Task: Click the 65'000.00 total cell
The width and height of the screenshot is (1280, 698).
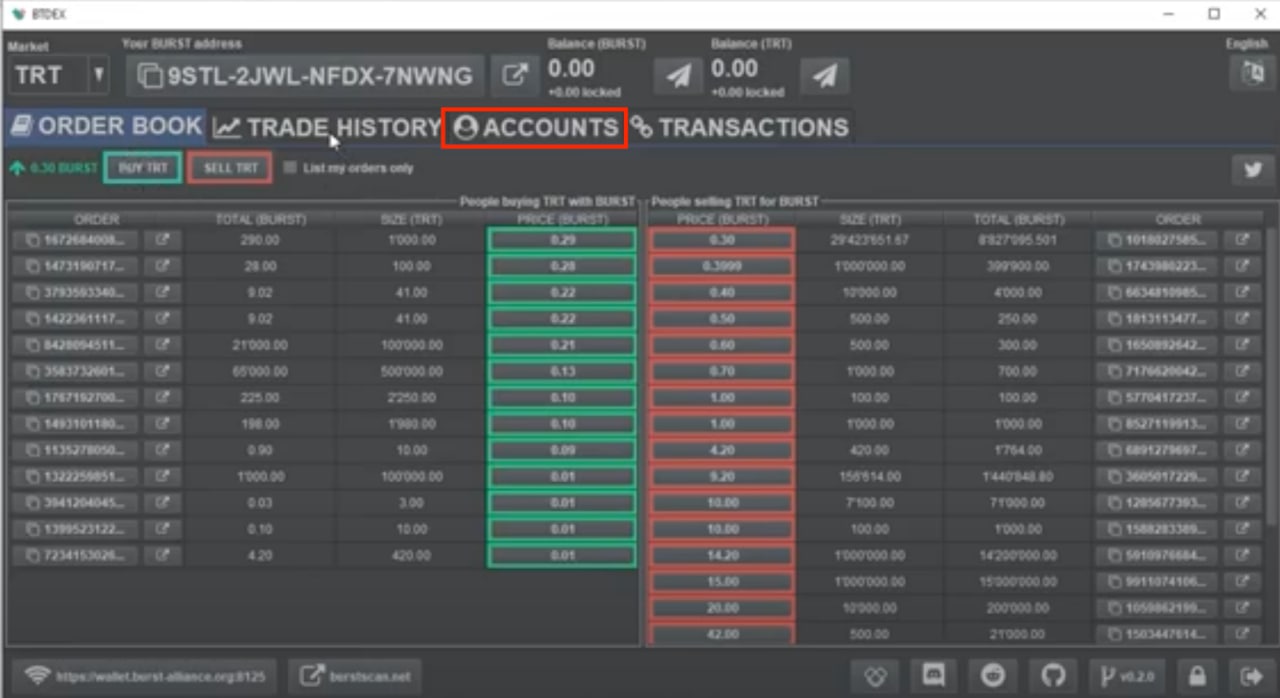Action: click(x=259, y=372)
